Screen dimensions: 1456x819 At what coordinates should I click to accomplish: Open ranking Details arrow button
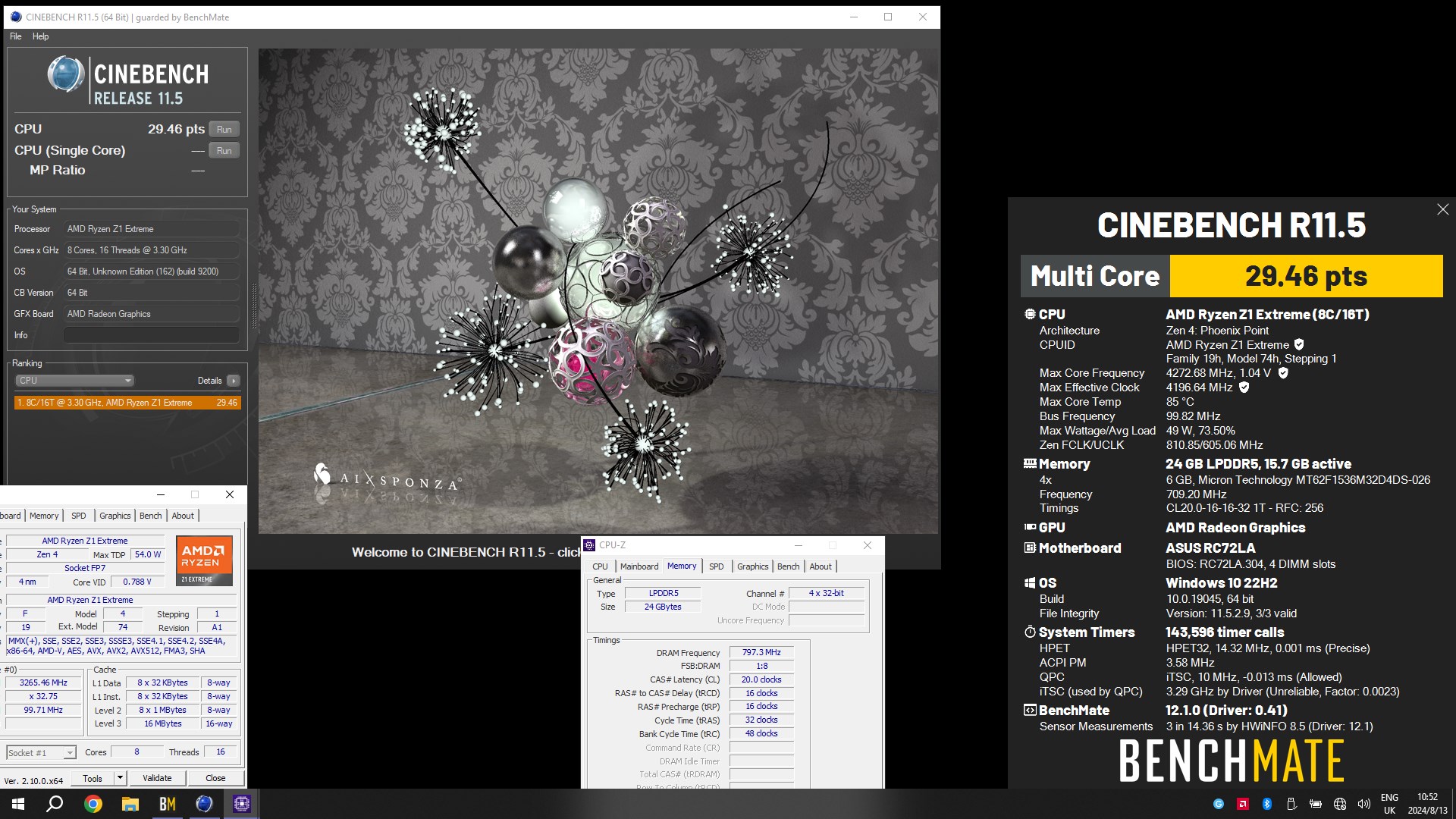(234, 381)
